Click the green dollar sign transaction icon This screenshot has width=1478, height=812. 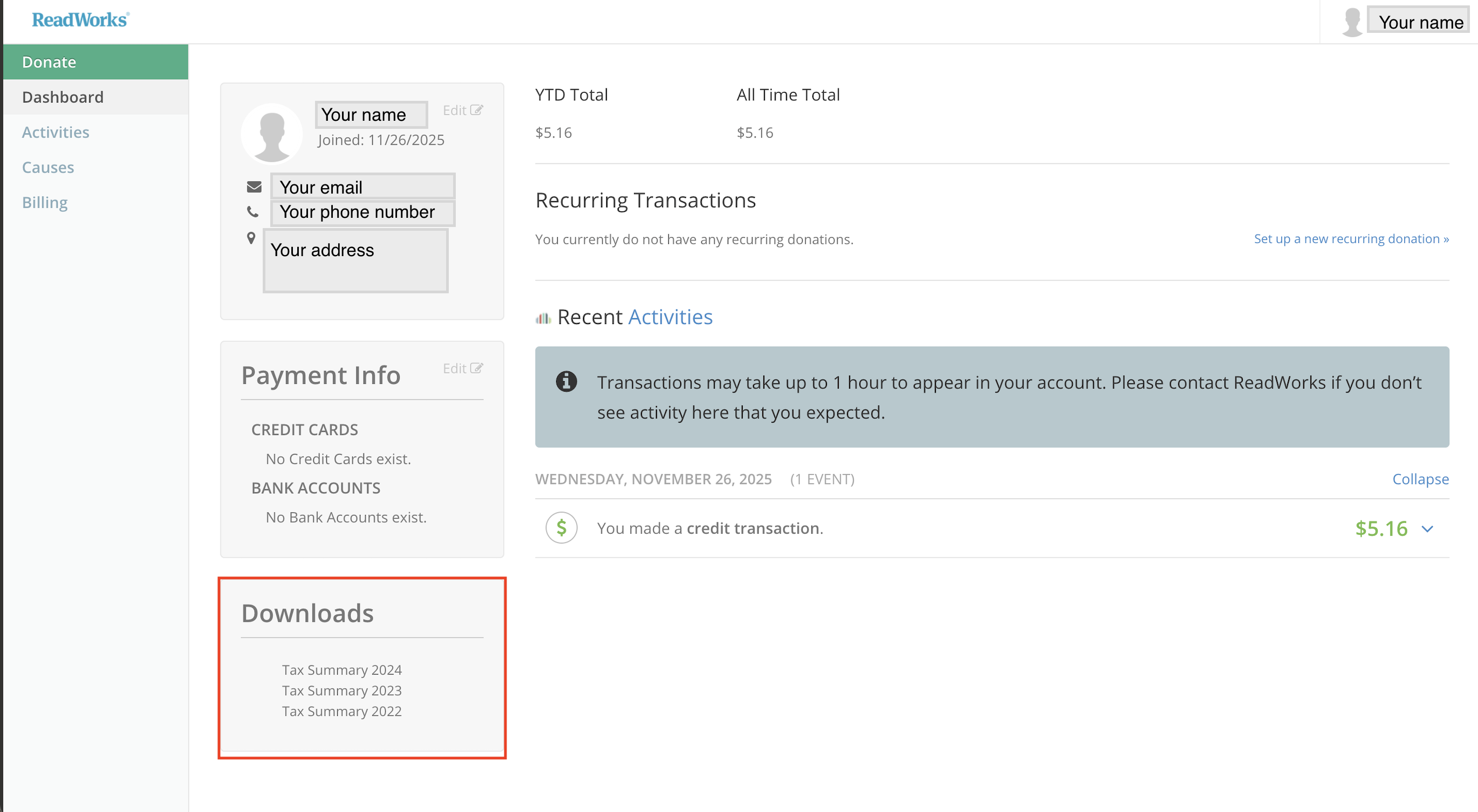[561, 527]
